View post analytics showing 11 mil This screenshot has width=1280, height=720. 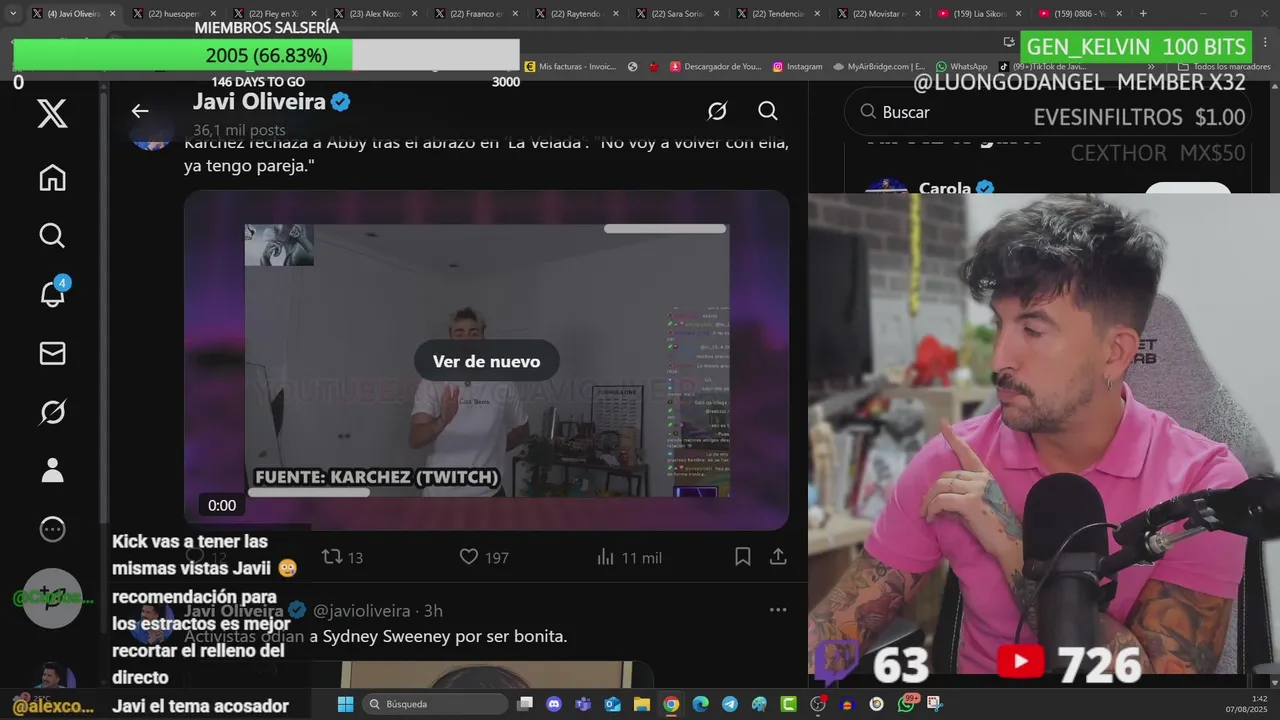(x=629, y=557)
